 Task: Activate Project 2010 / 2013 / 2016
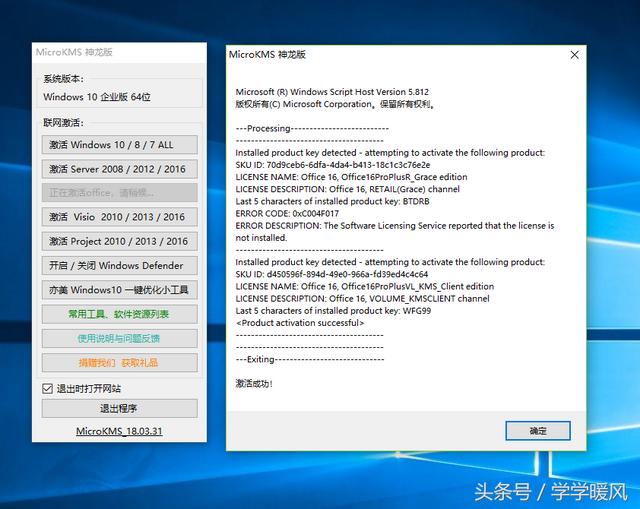pyautogui.click(x=119, y=241)
